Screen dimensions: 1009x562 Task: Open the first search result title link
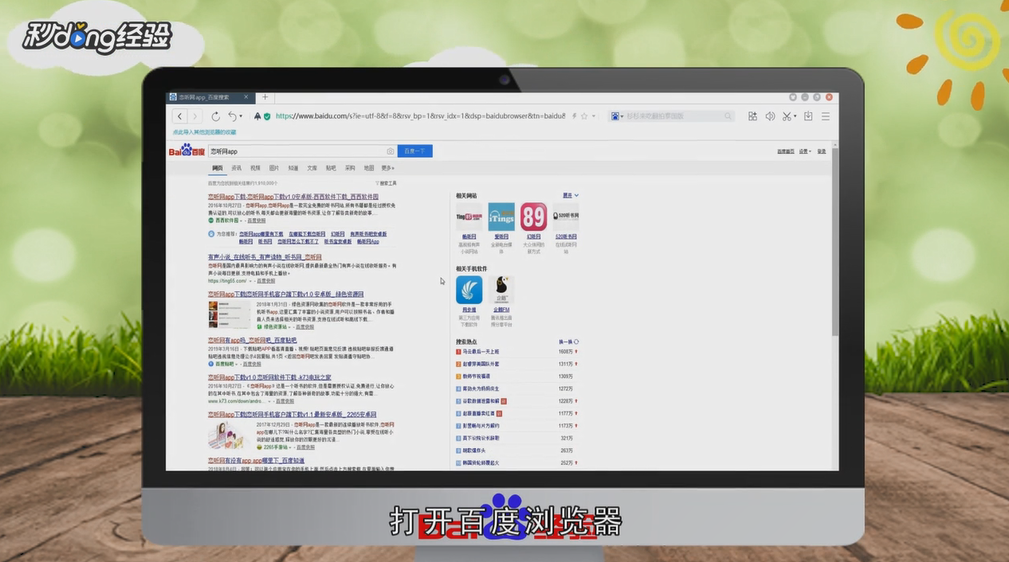(x=293, y=197)
